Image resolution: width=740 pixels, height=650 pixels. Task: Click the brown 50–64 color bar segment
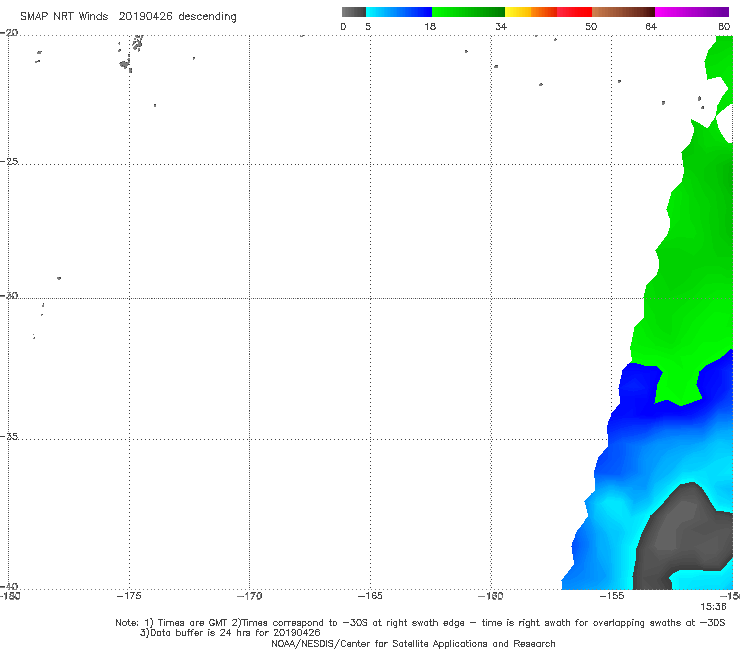click(x=623, y=12)
